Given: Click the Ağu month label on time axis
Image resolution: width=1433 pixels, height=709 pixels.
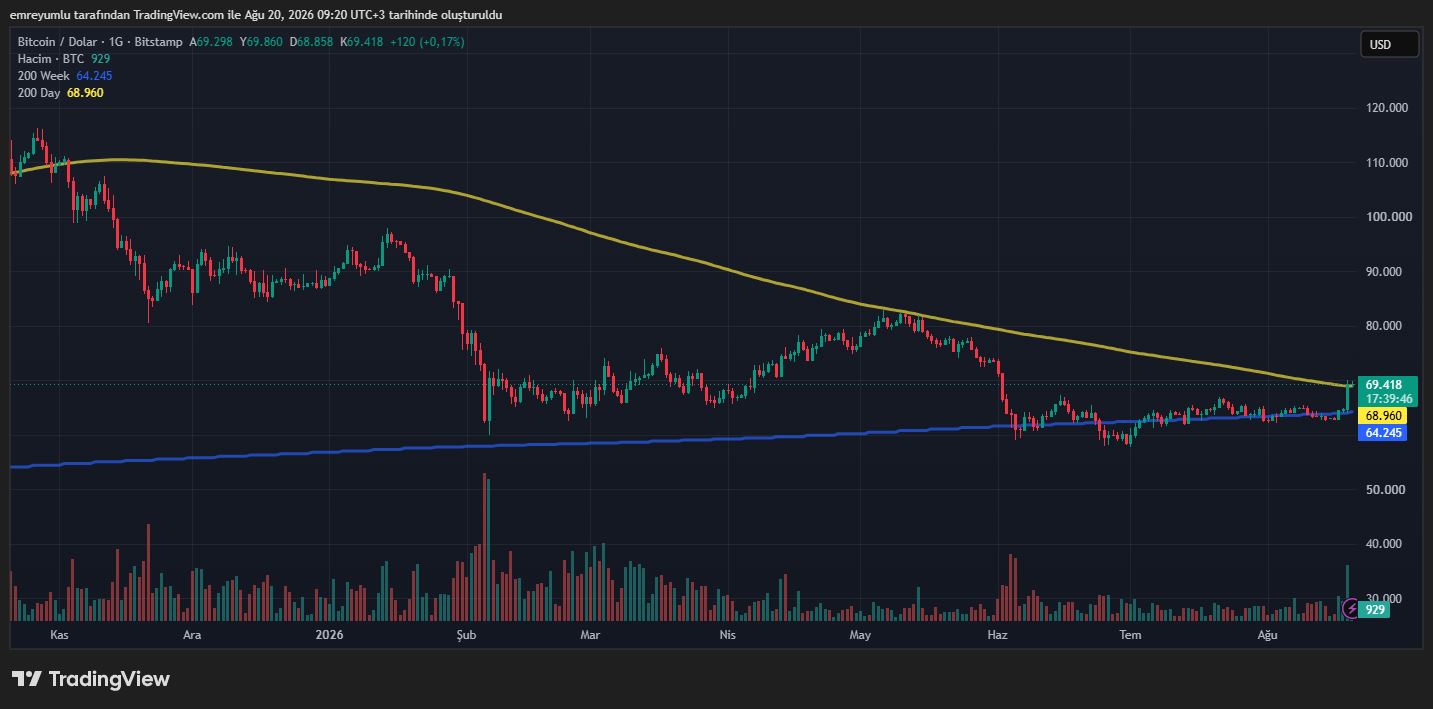Looking at the screenshot, I should (x=1267, y=635).
